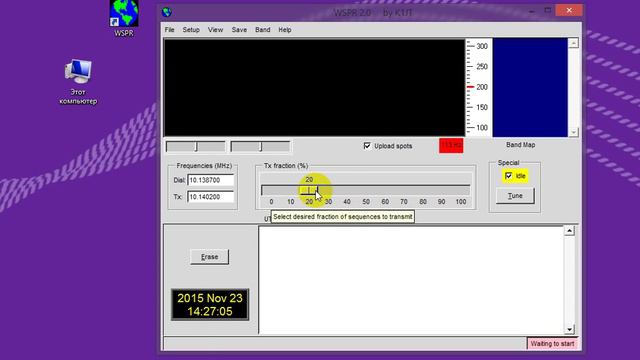Click the 50 mark under Tx fraction slider
The width and height of the screenshot is (640, 360).
[x=366, y=202]
